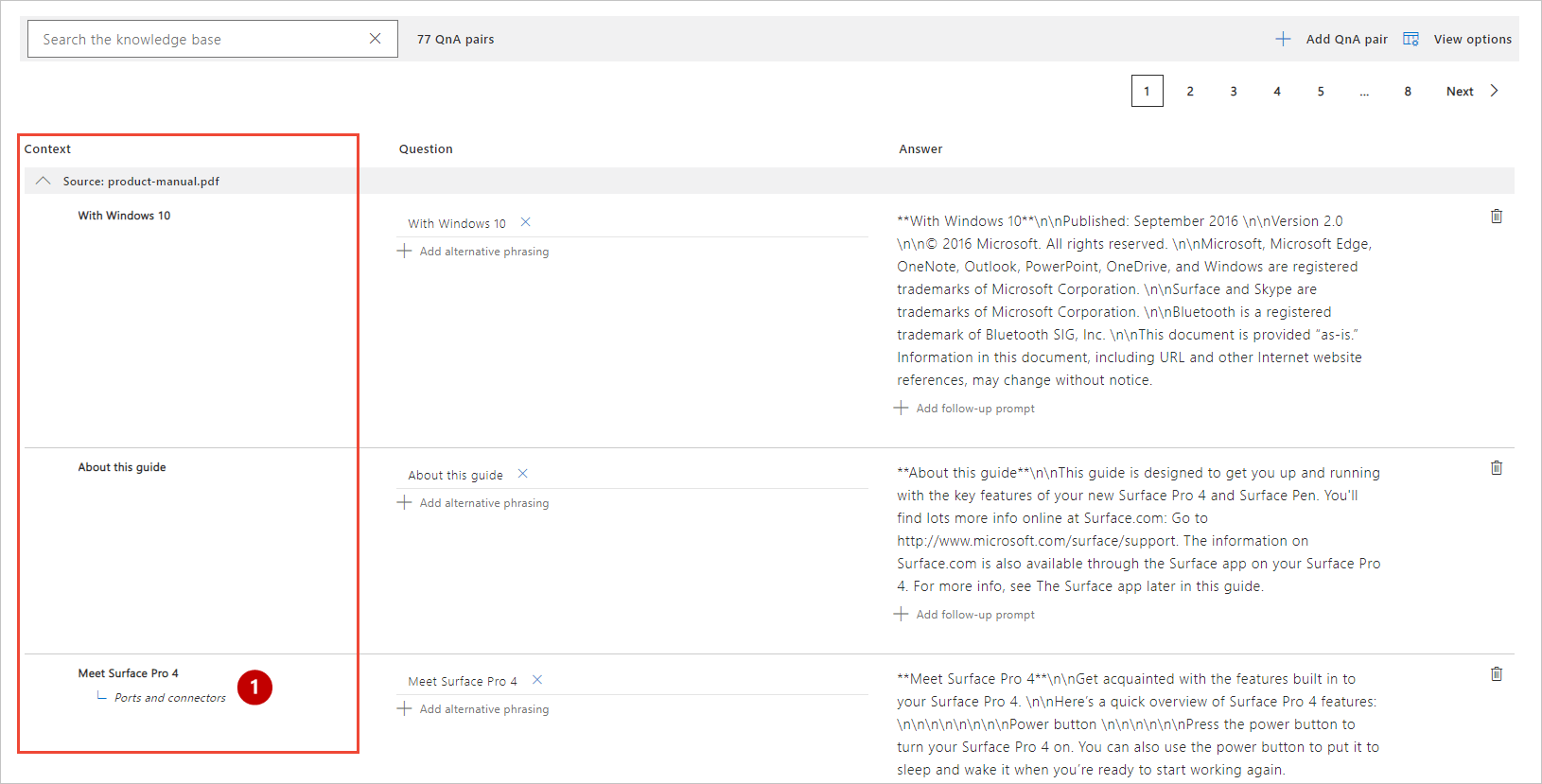The image size is (1542, 784).
Task: Edit the Meet Surface Pro 4 question text
Action: click(463, 681)
